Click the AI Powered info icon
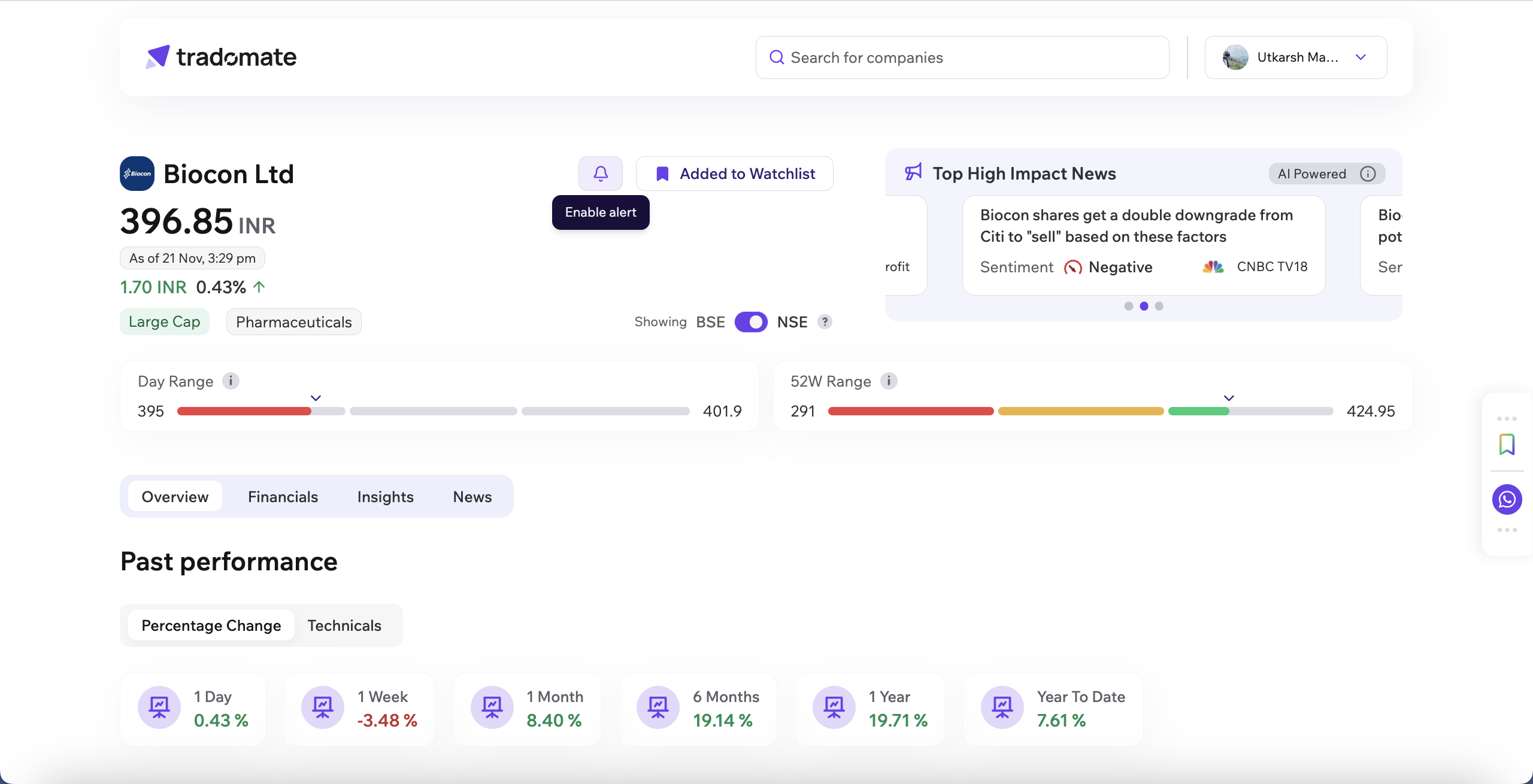The image size is (1533, 784). pos(1369,174)
